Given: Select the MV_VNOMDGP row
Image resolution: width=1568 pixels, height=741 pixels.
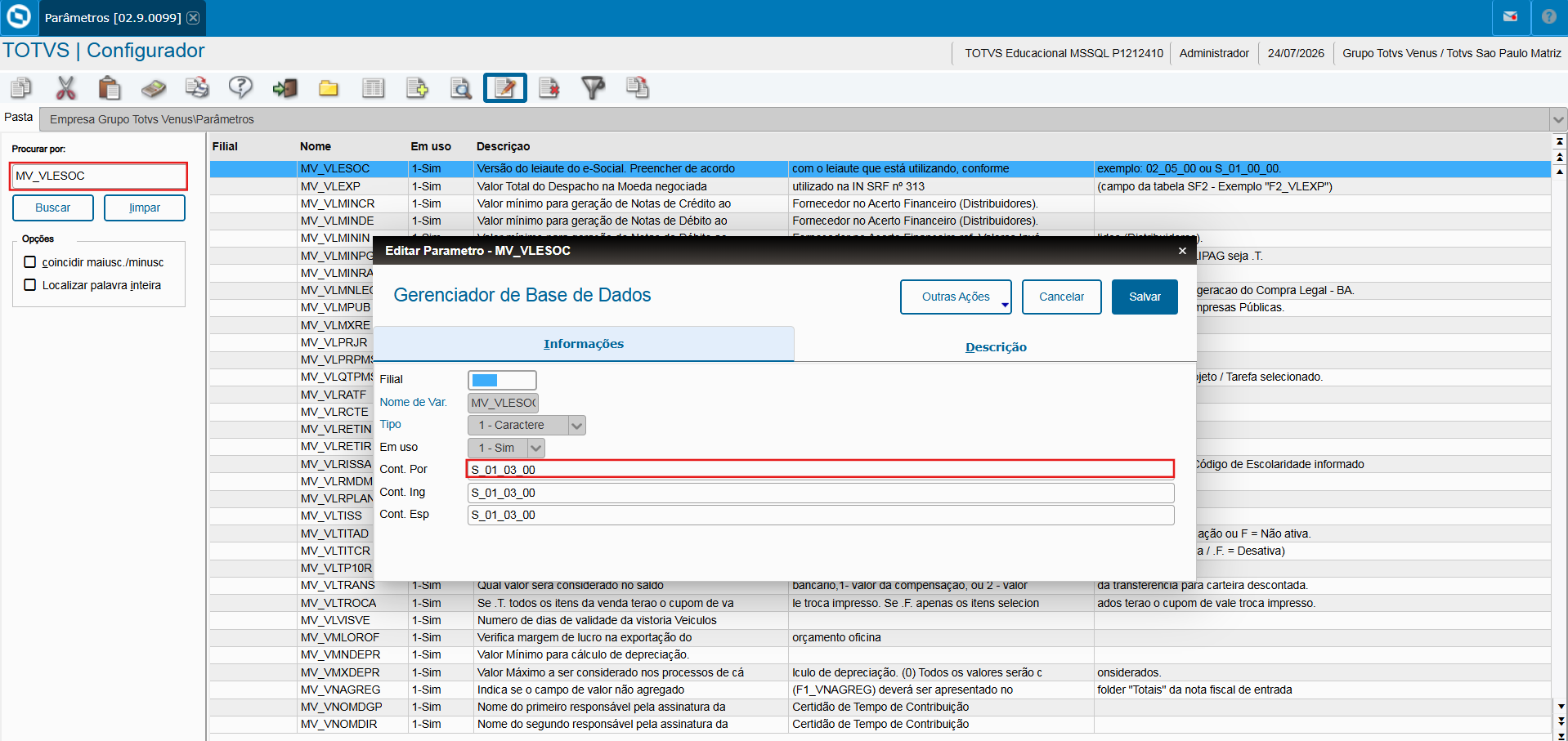Looking at the screenshot, I should (880, 708).
